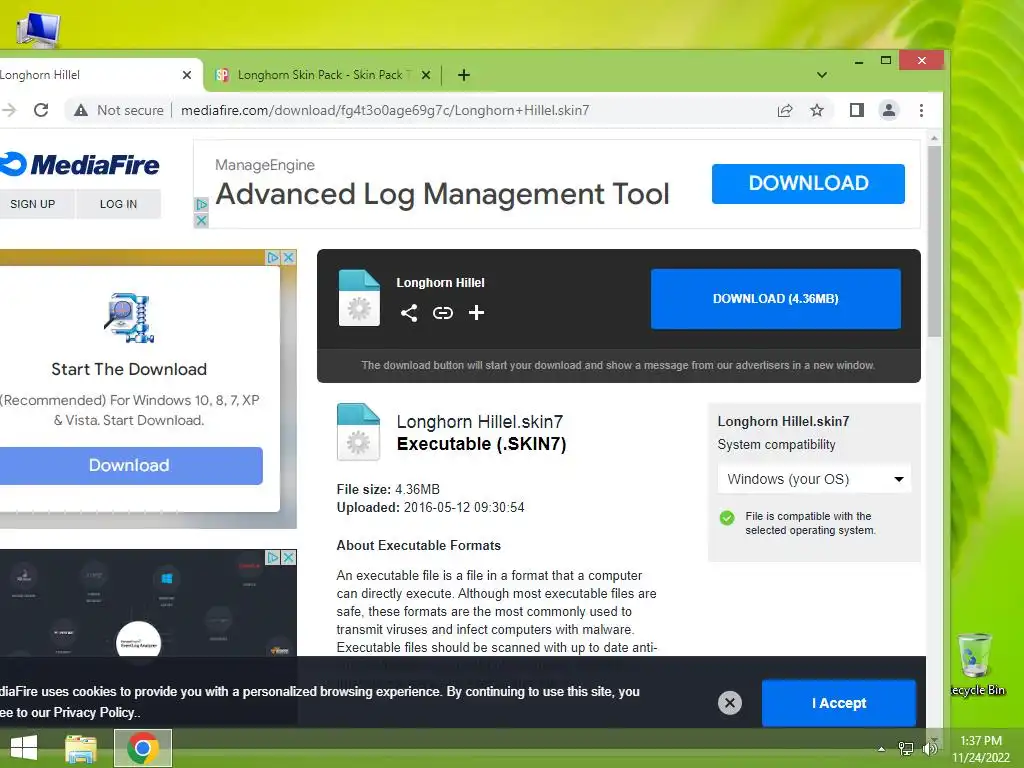
Task: Bookmark this page with the star icon
Action: click(x=816, y=110)
